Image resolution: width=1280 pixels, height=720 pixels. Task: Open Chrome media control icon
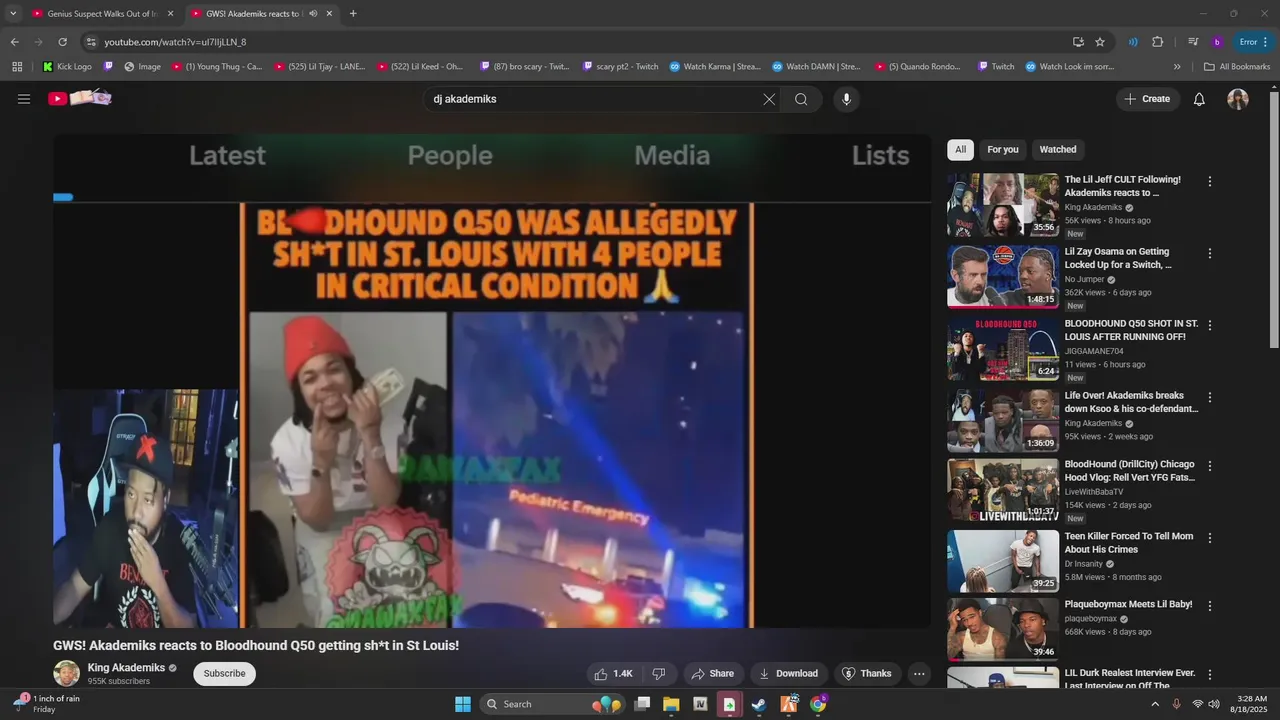click(x=1193, y=42)
